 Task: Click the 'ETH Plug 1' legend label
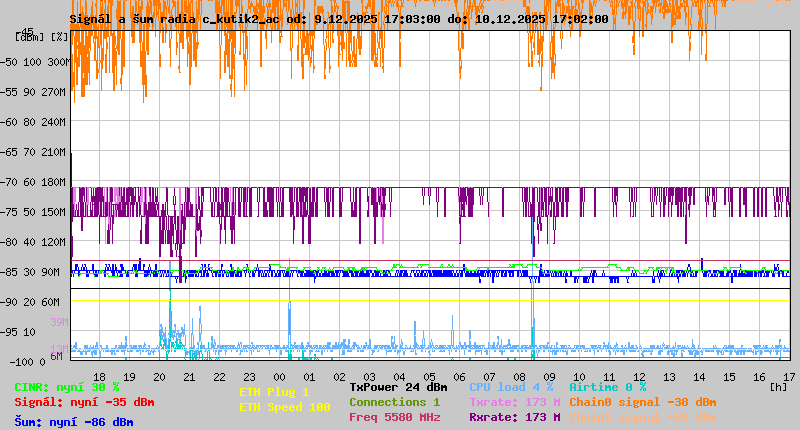[274, 392]
